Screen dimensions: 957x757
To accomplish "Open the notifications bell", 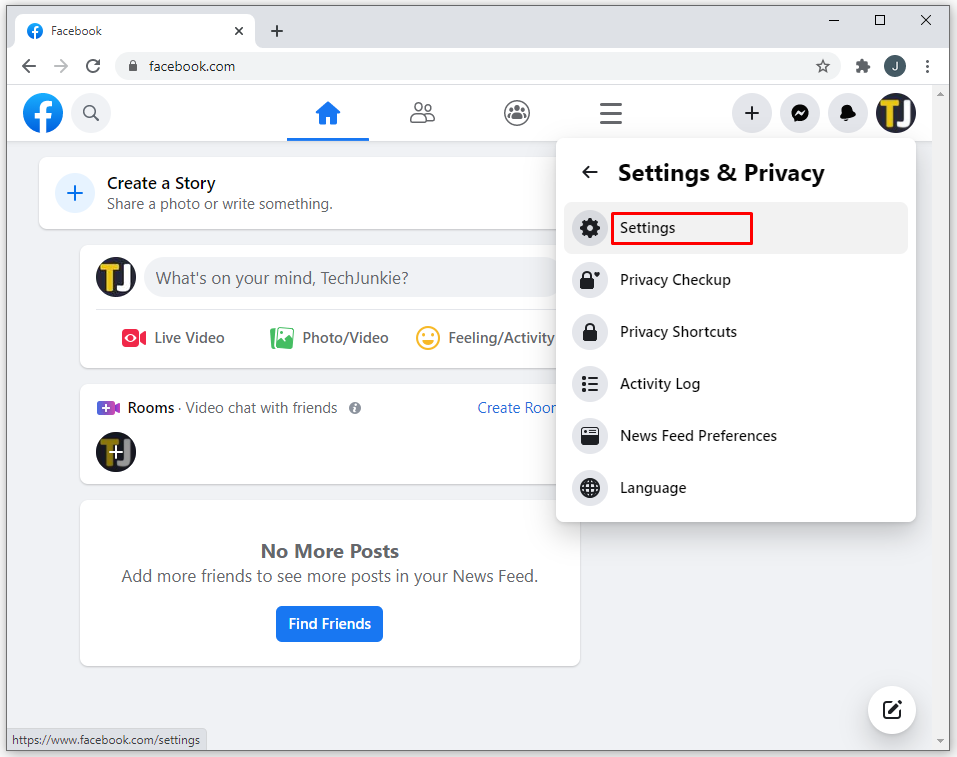I will [x=848, y=113].
